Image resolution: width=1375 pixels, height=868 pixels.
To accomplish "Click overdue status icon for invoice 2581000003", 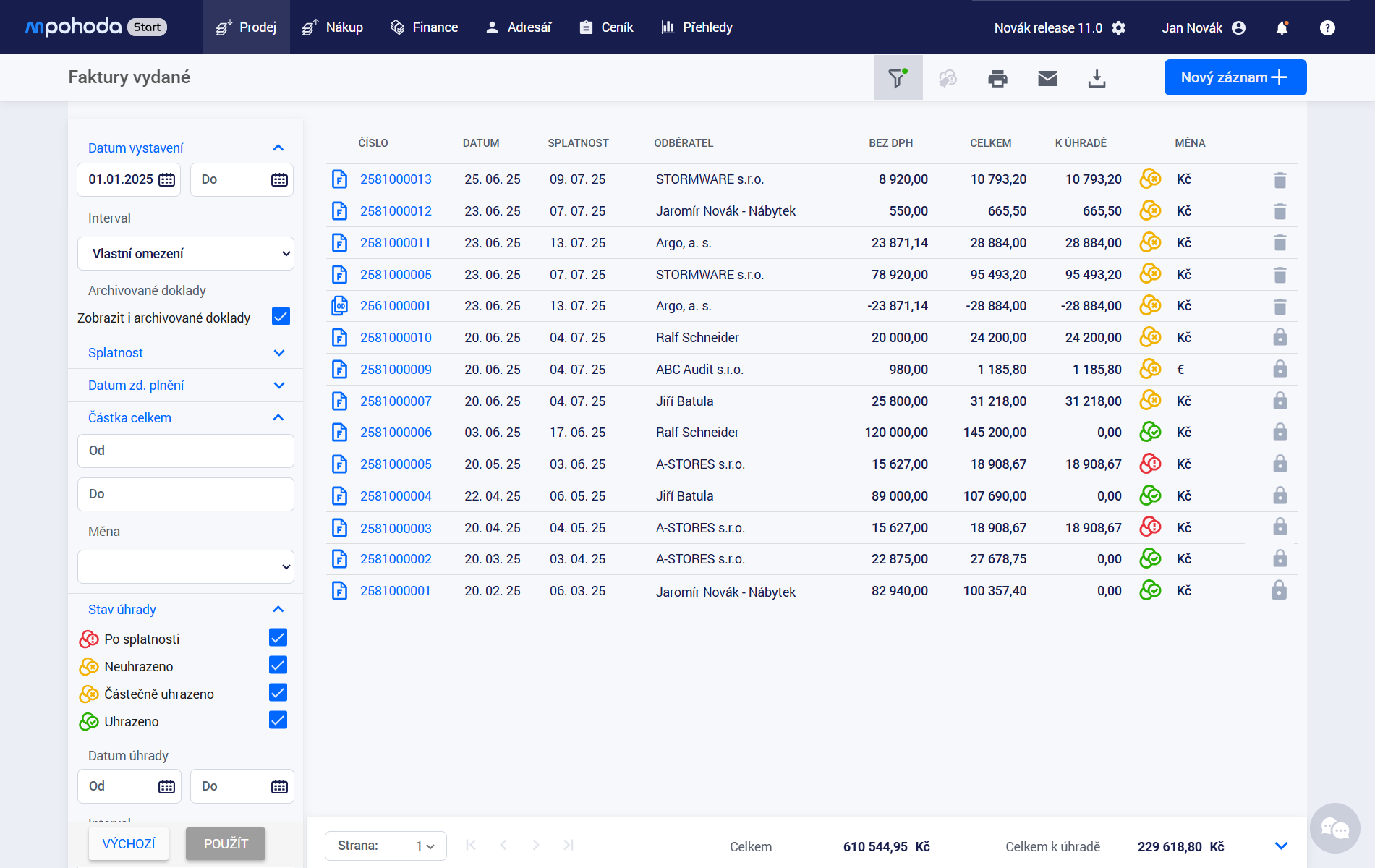I will 1150,527.
